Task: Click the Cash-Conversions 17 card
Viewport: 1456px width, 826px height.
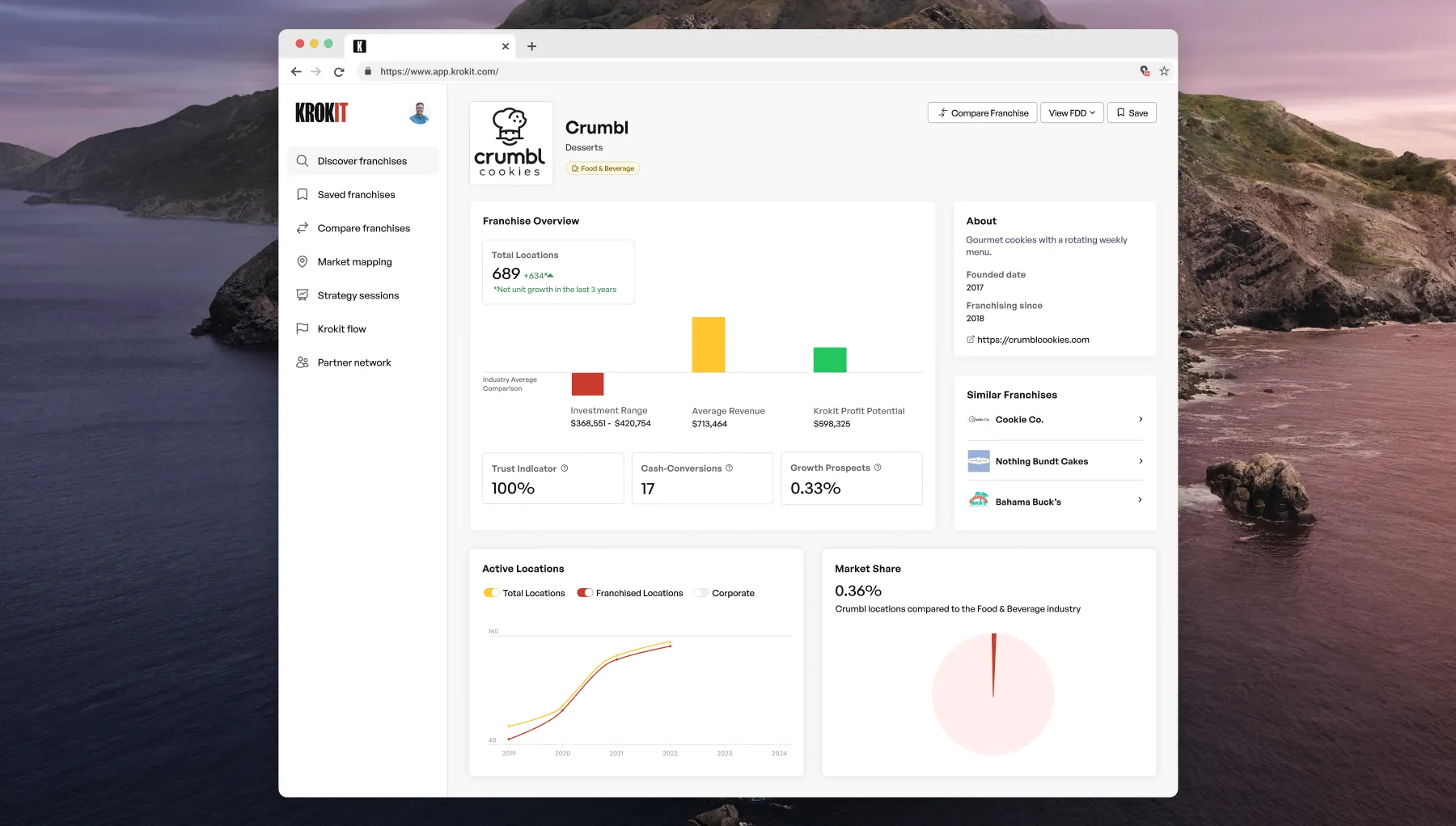Action: (702, 478)
